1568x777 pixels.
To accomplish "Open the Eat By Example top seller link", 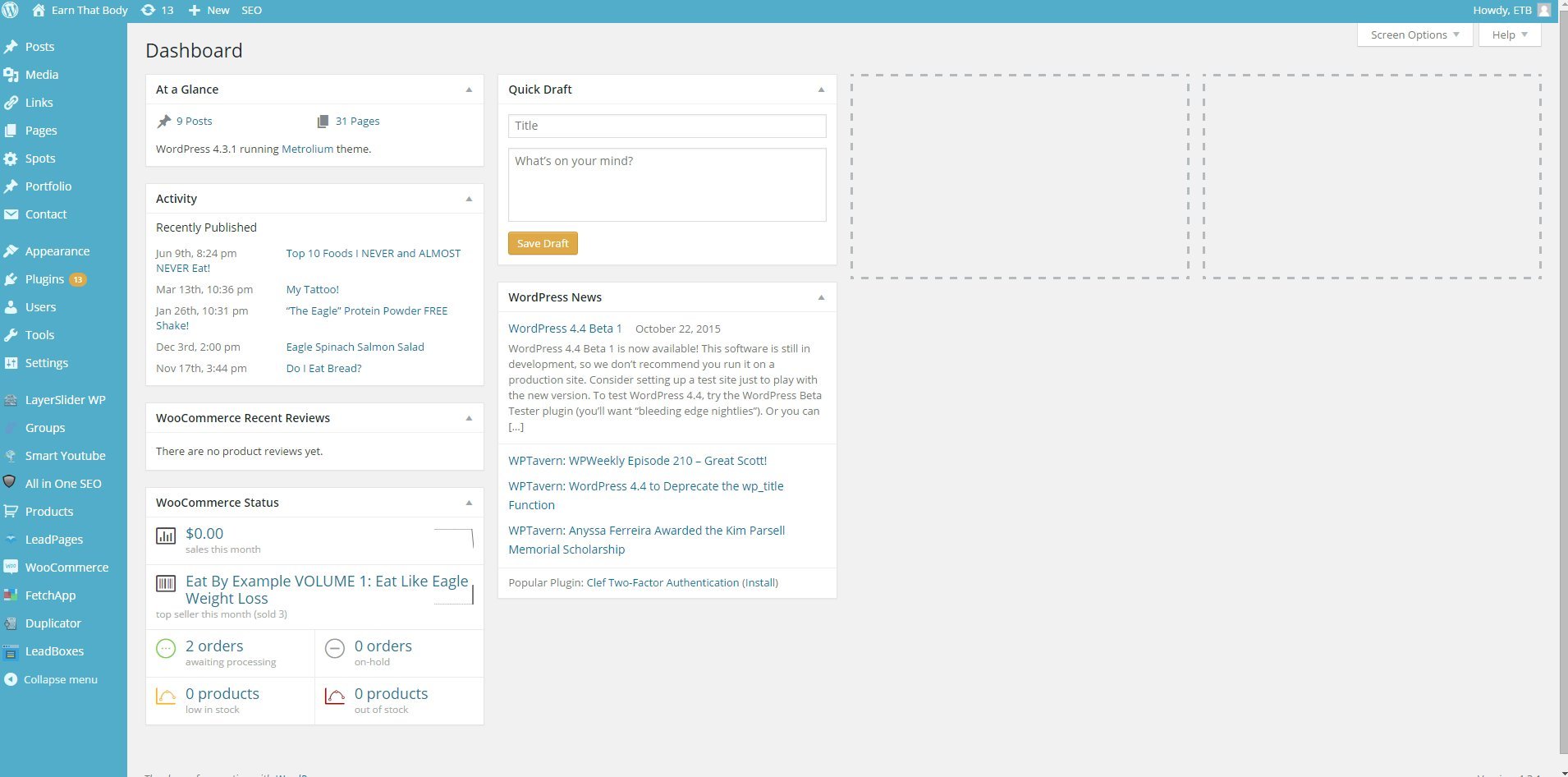I will click(327, 590).
